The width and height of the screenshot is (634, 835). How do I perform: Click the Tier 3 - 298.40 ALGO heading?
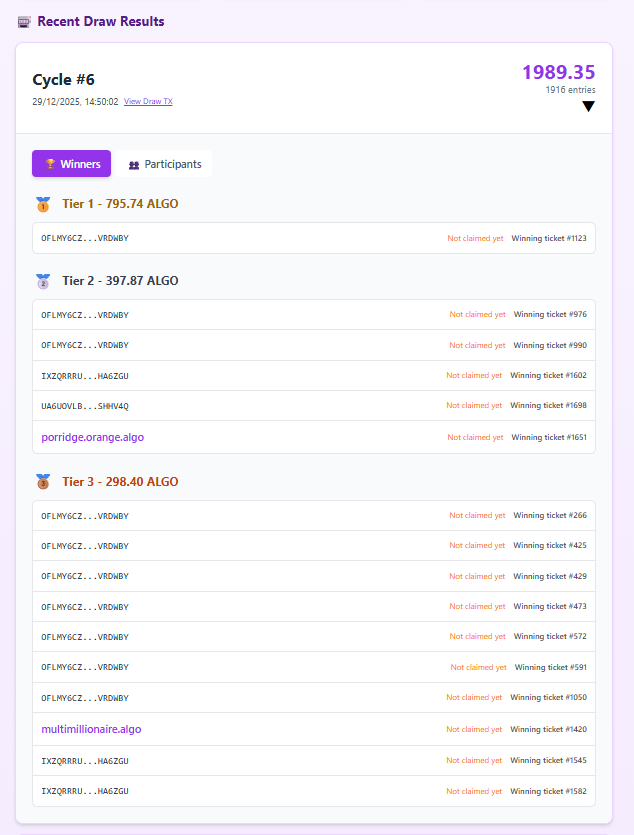tap(120, 481)
